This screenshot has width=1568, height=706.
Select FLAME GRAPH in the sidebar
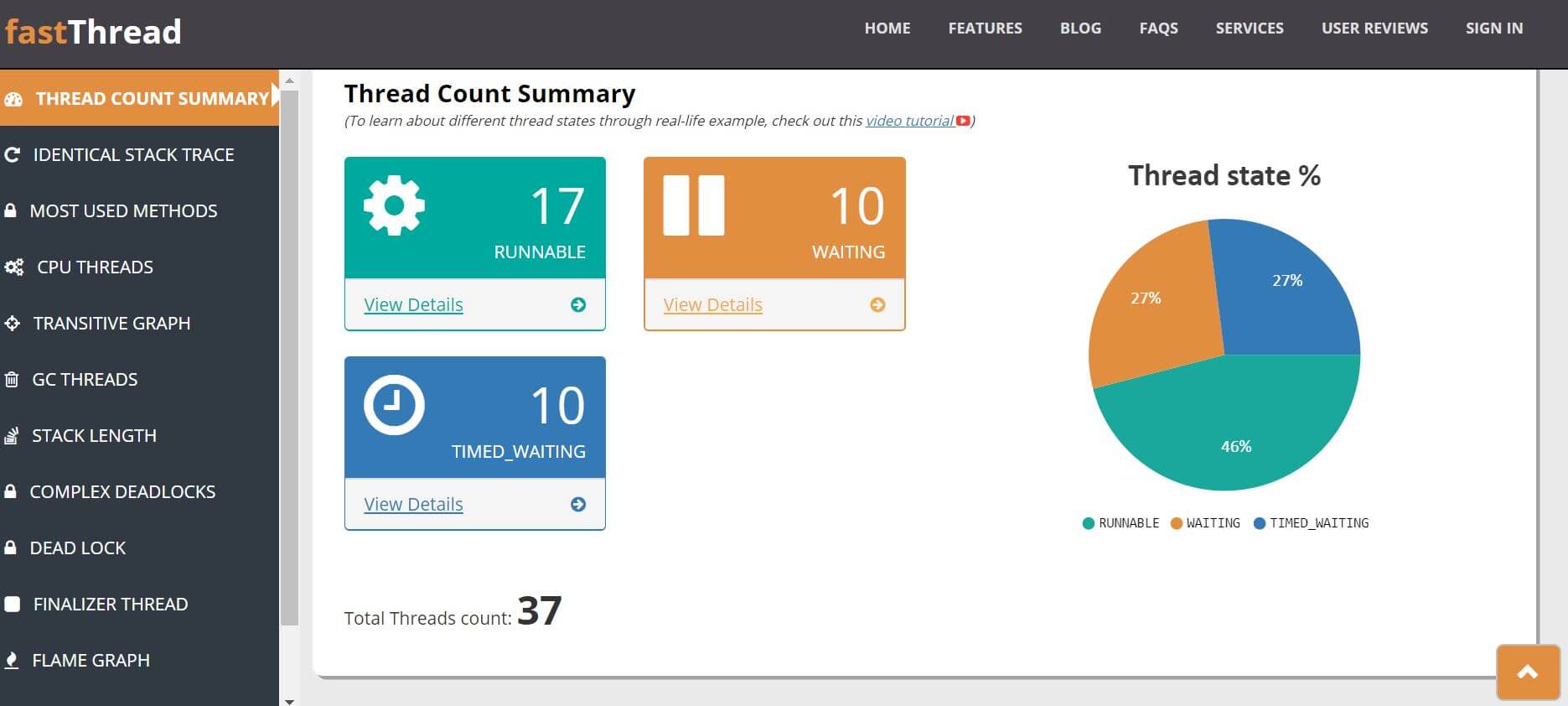click(91, 661)
